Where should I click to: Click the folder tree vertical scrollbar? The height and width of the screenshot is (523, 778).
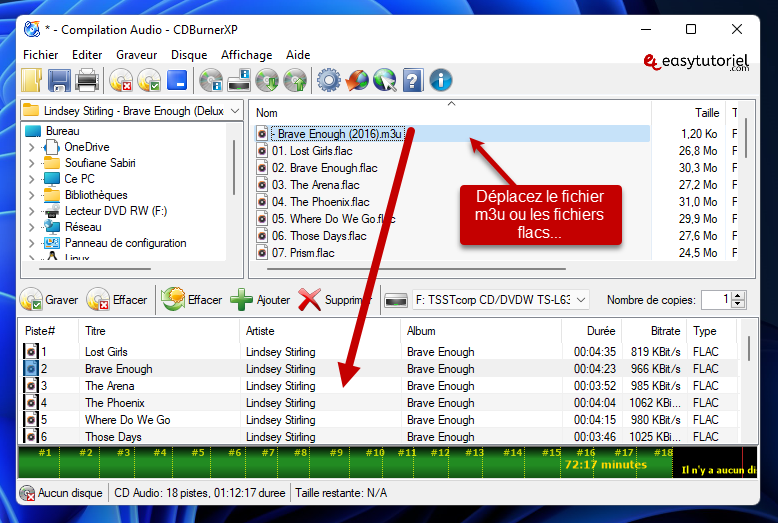coord(234,167)
